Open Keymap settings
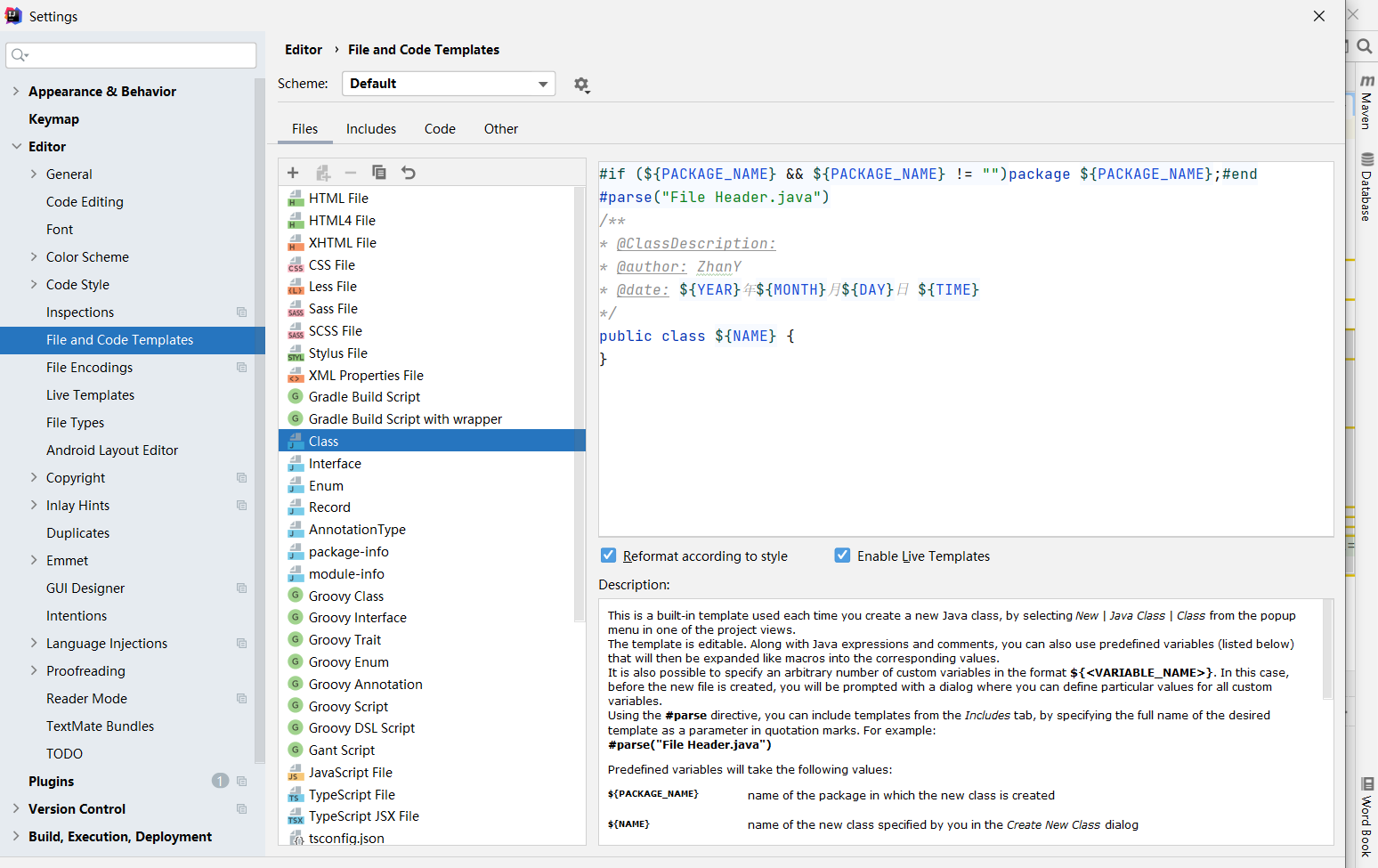The width and height of the screenshot is (1378, 868). coord(53,119)
